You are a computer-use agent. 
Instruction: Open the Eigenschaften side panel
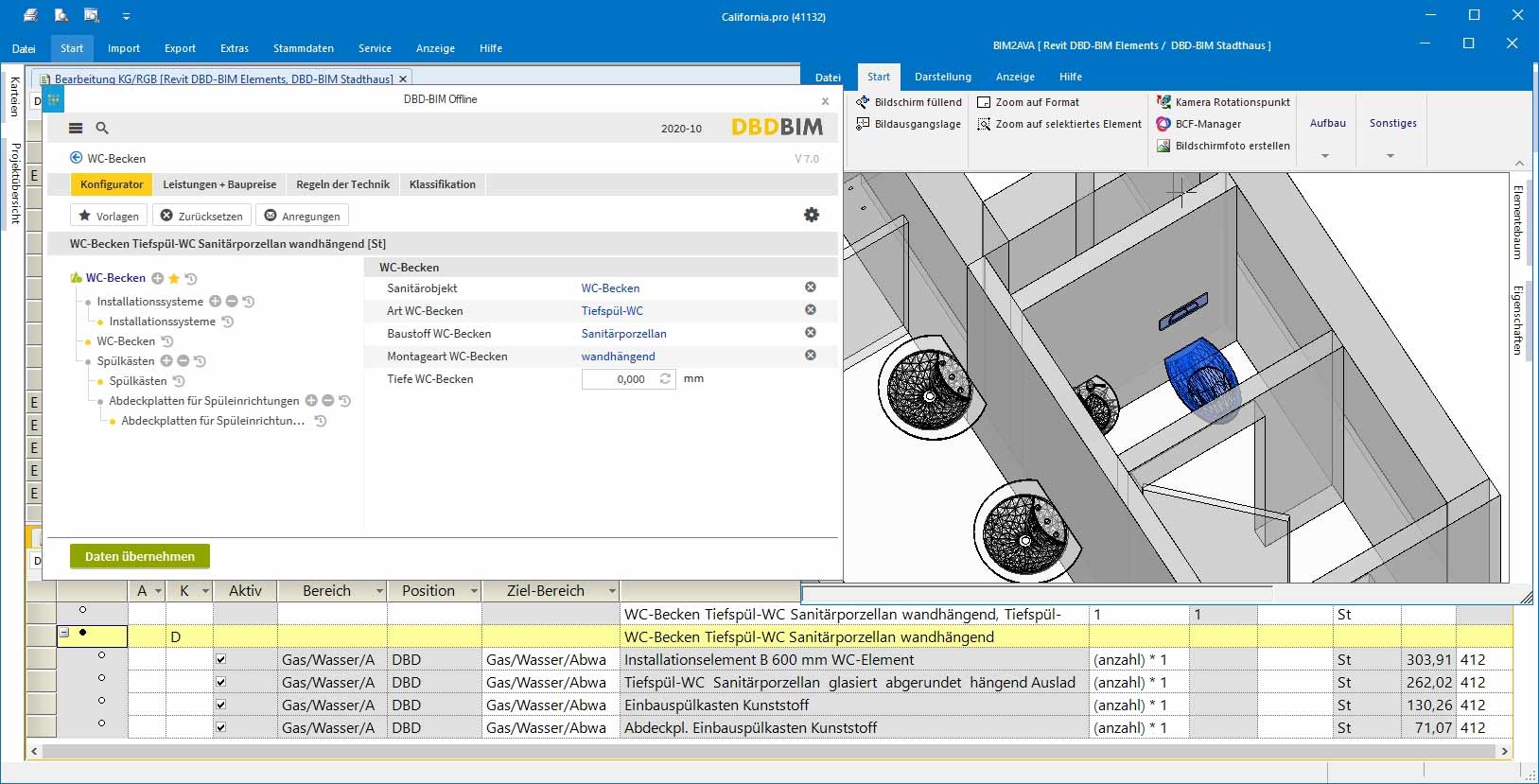(1518, 320)
